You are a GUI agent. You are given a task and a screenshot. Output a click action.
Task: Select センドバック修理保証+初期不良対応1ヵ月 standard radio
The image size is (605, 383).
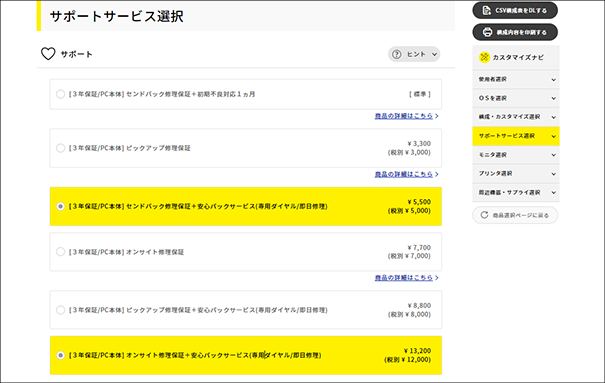click(61, 94)
